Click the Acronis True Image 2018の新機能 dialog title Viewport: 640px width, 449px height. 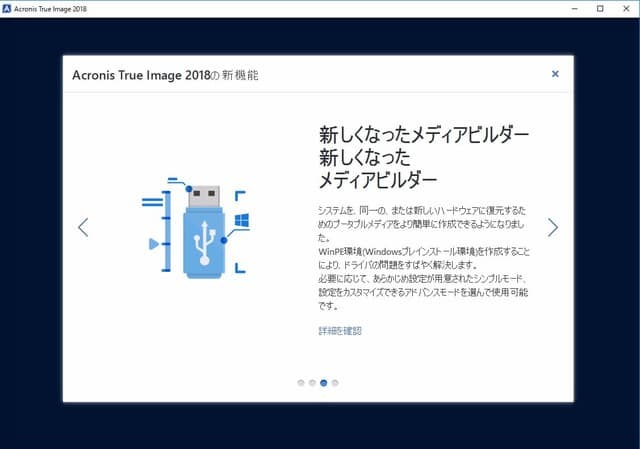[x=165, y=75]
